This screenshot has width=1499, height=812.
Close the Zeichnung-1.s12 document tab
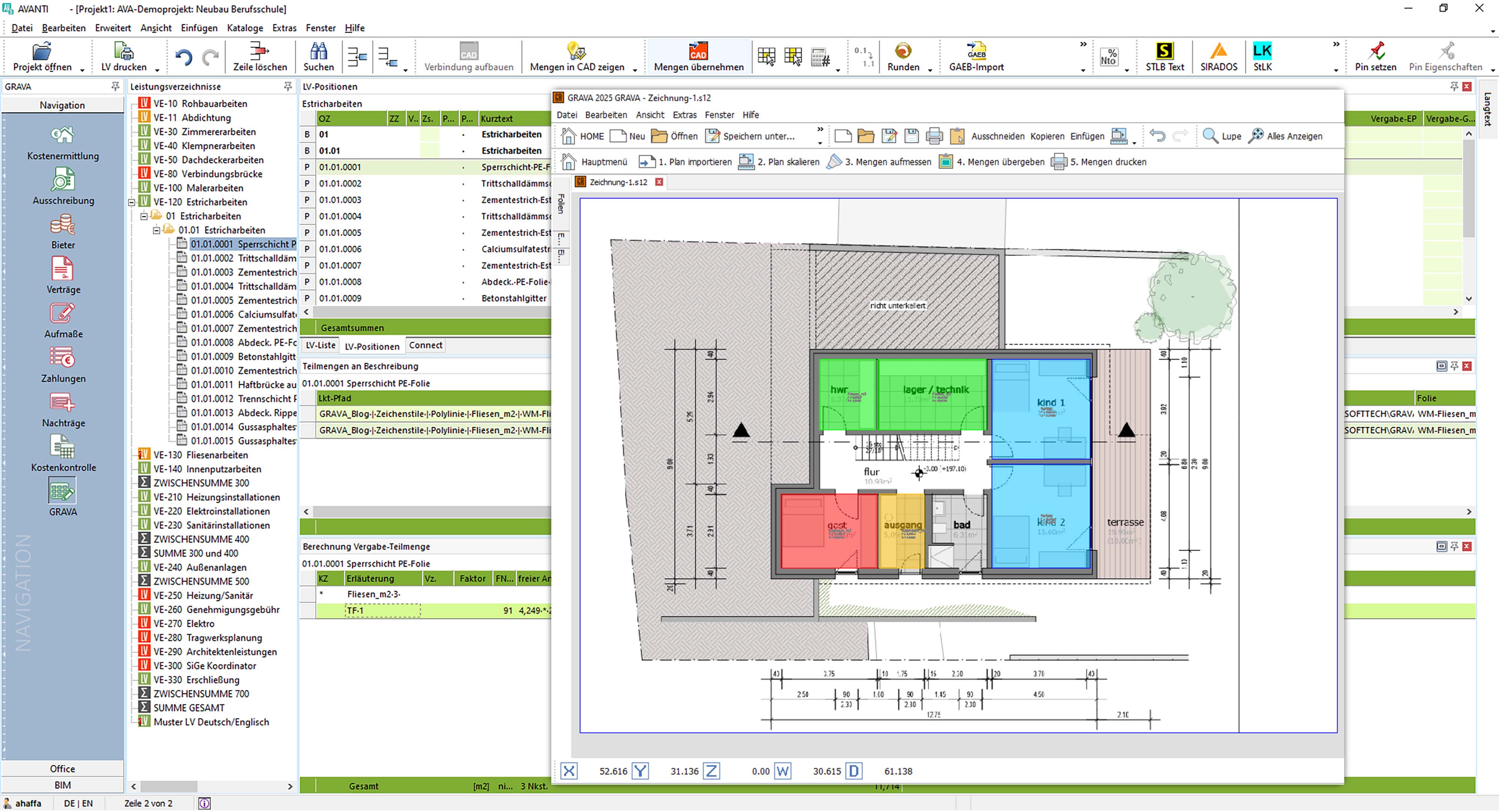click(x=659, y=182)
